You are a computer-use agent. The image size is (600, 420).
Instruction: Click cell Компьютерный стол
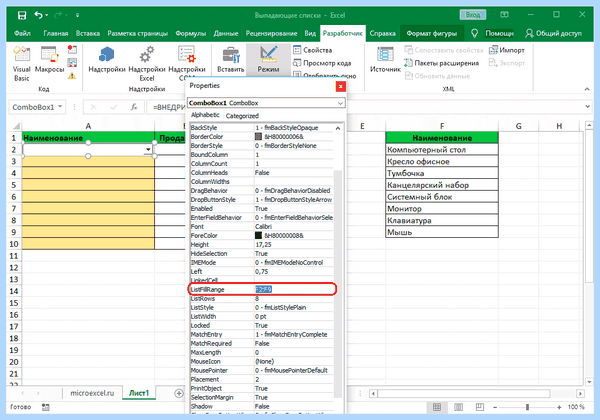(442, 150)
